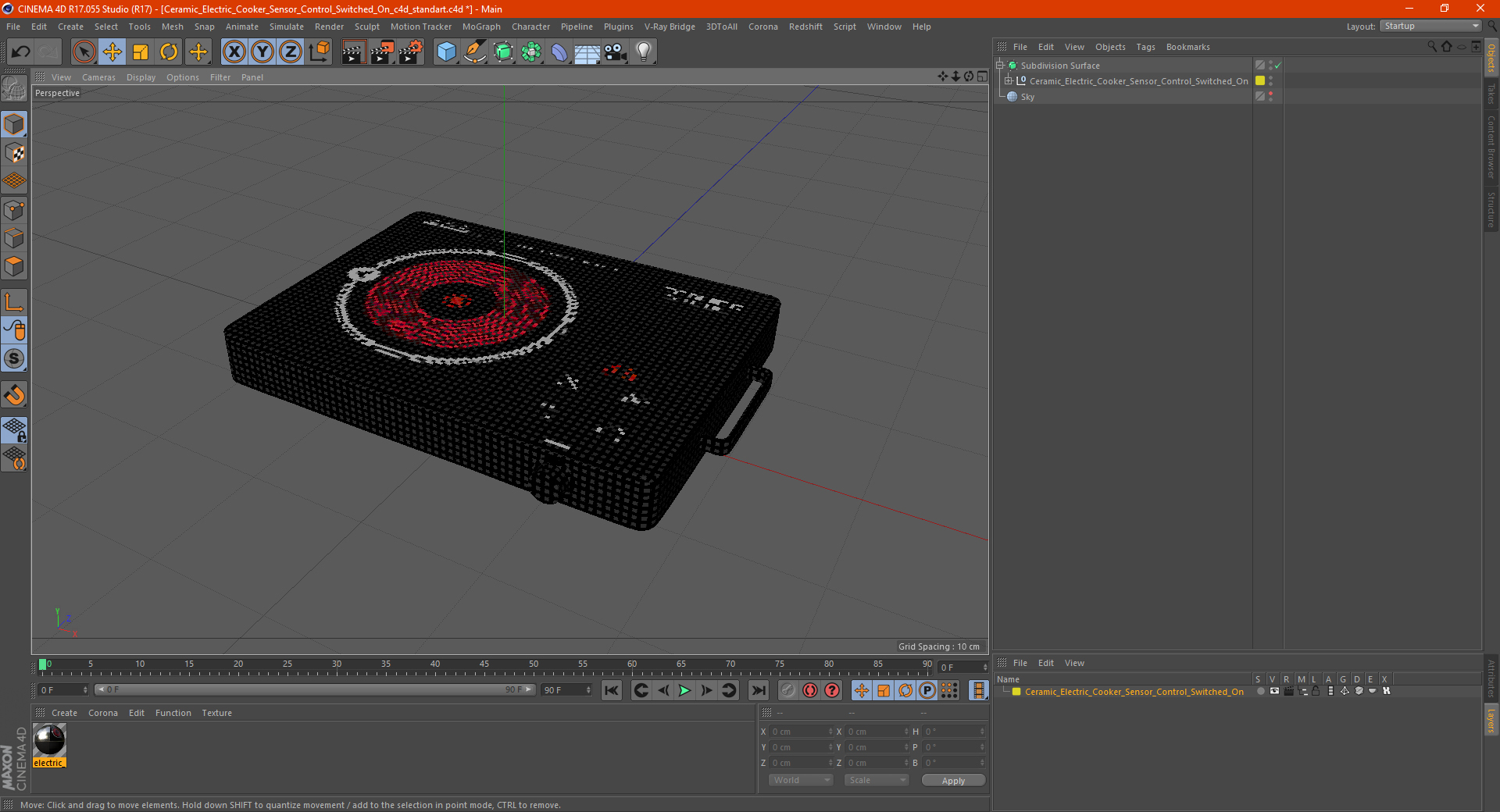The height and width of the screenshot is (812, 1500).
Task: Select the Sky object
Action: 1027,97
